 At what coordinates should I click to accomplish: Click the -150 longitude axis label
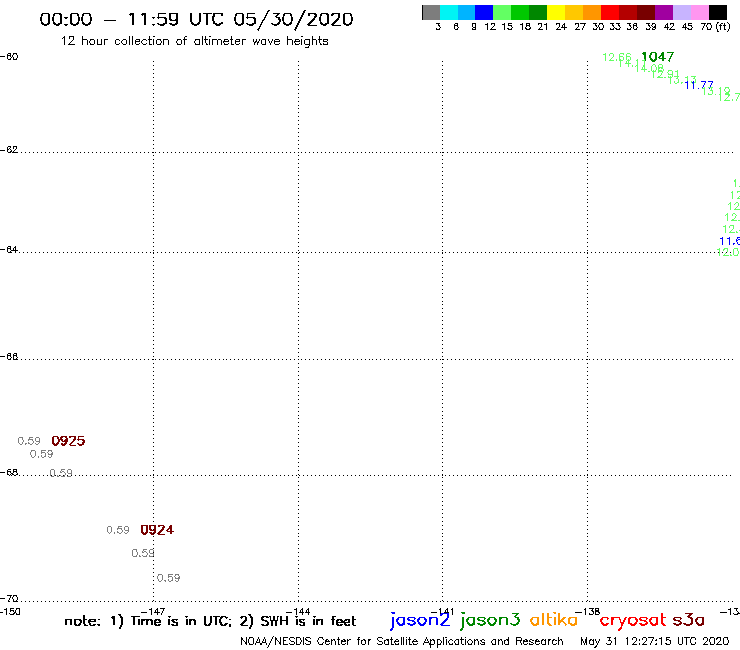[x=10, y=612]
